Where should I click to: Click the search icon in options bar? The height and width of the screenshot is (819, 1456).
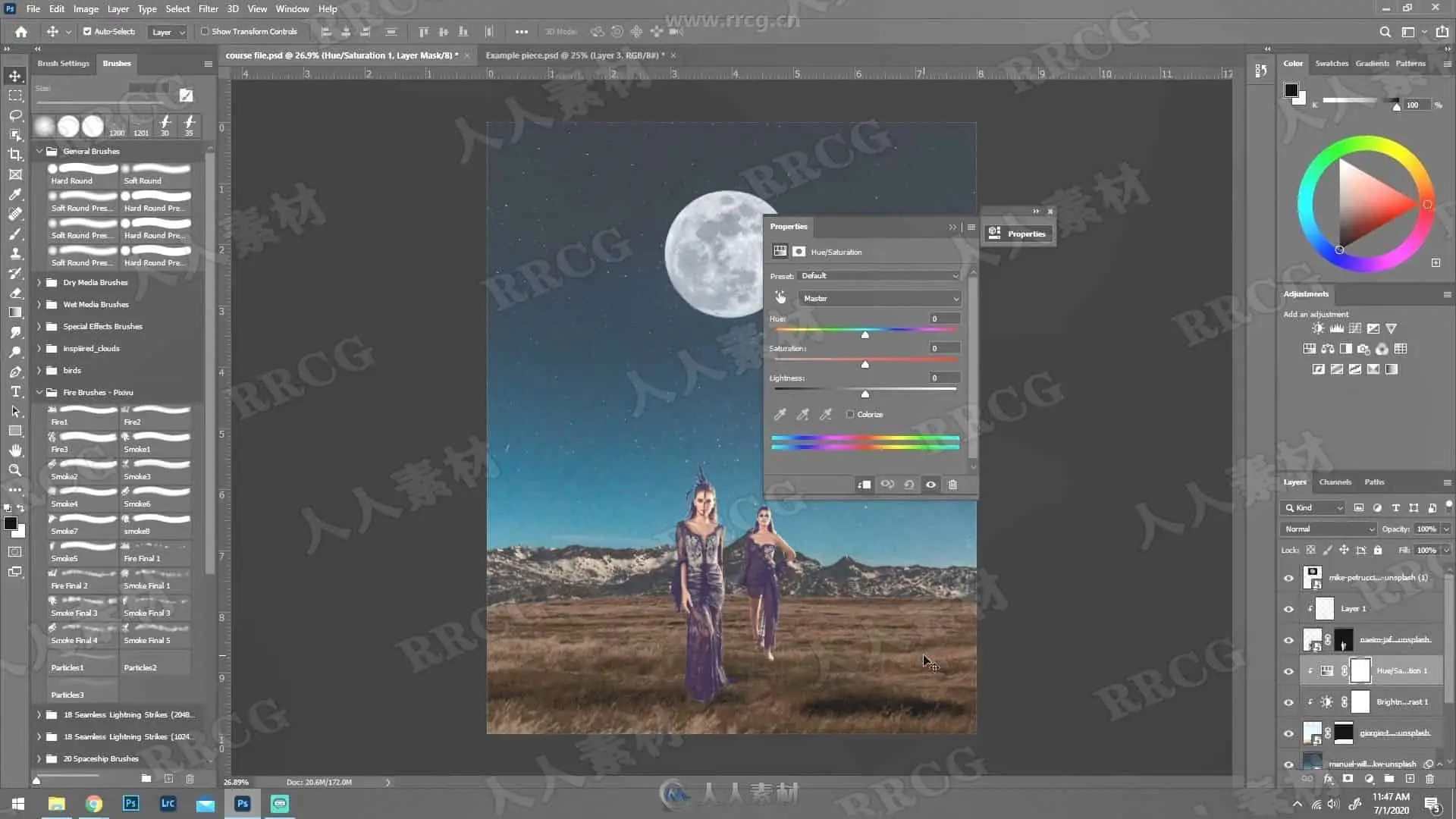click(1385, 32)
